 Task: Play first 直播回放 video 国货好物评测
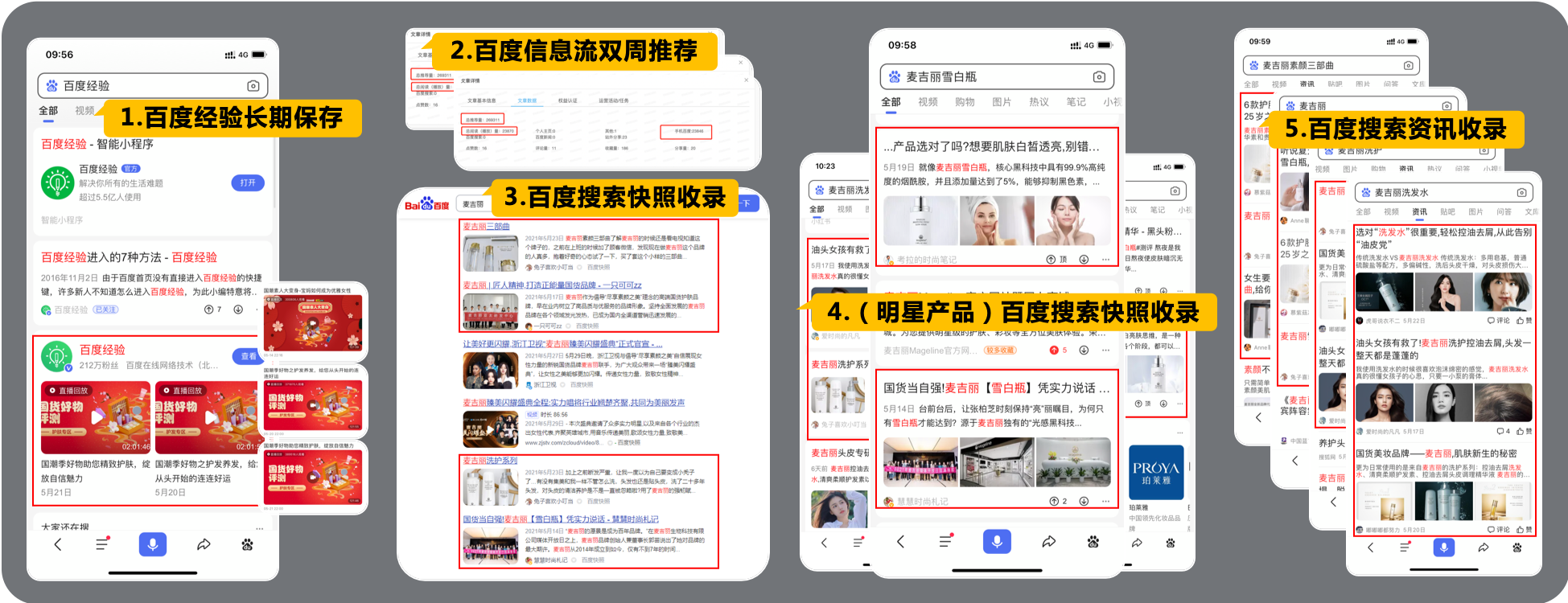(x=96, y=417)
